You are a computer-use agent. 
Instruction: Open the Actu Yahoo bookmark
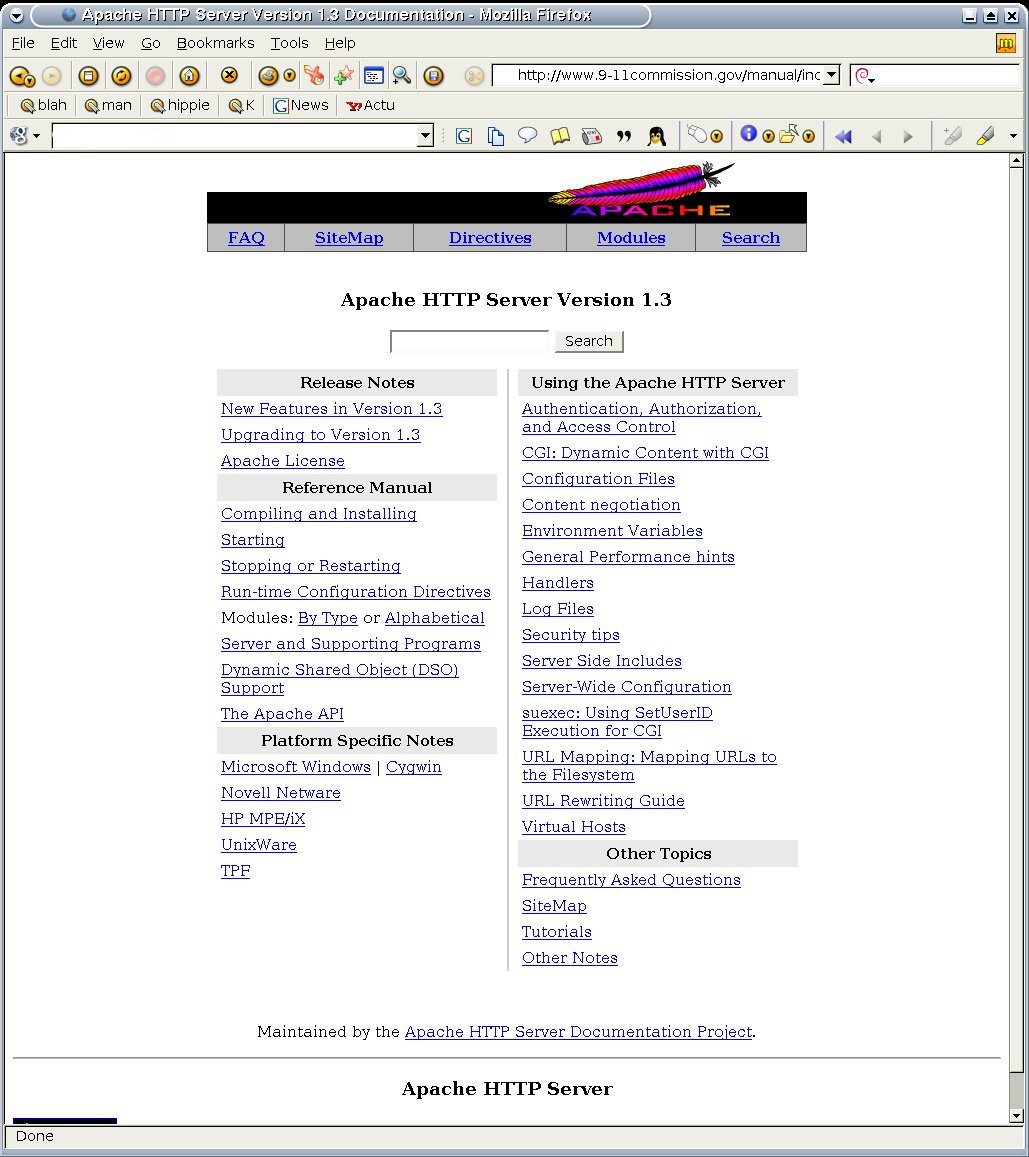(370, 106)
